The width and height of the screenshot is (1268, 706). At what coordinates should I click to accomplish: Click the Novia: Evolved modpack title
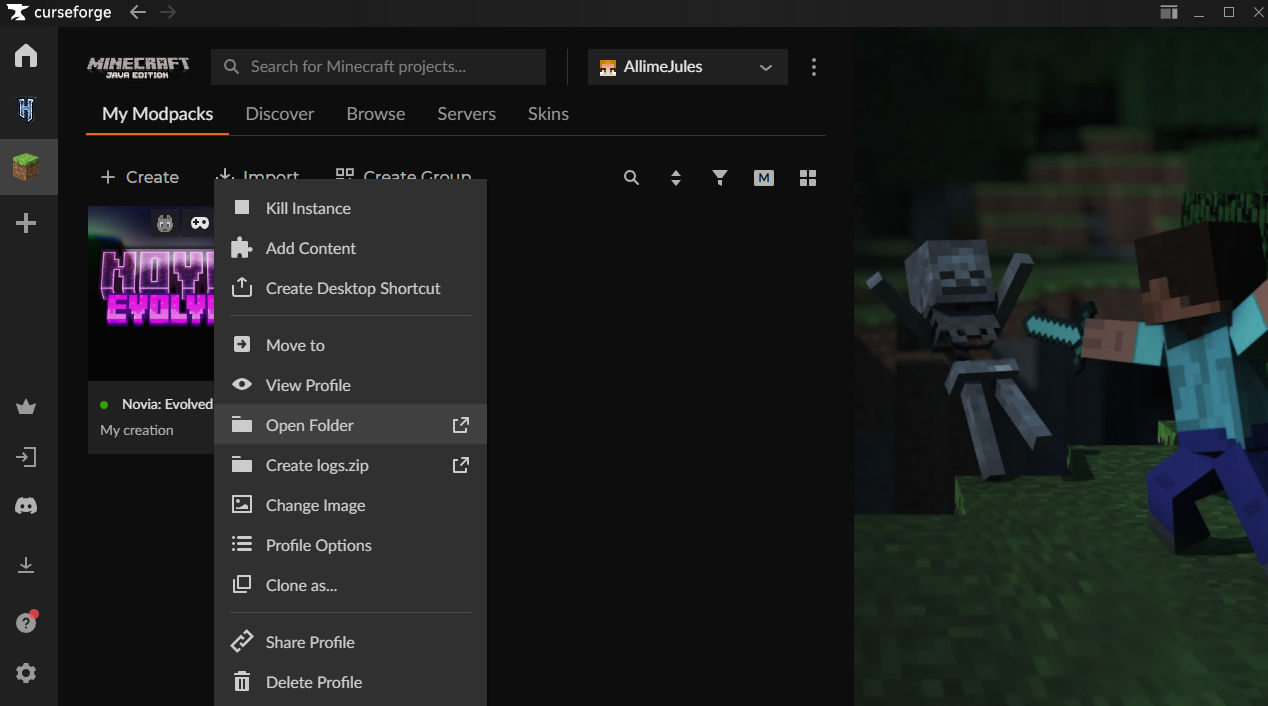pyautogui.click(x=167, y=404)
